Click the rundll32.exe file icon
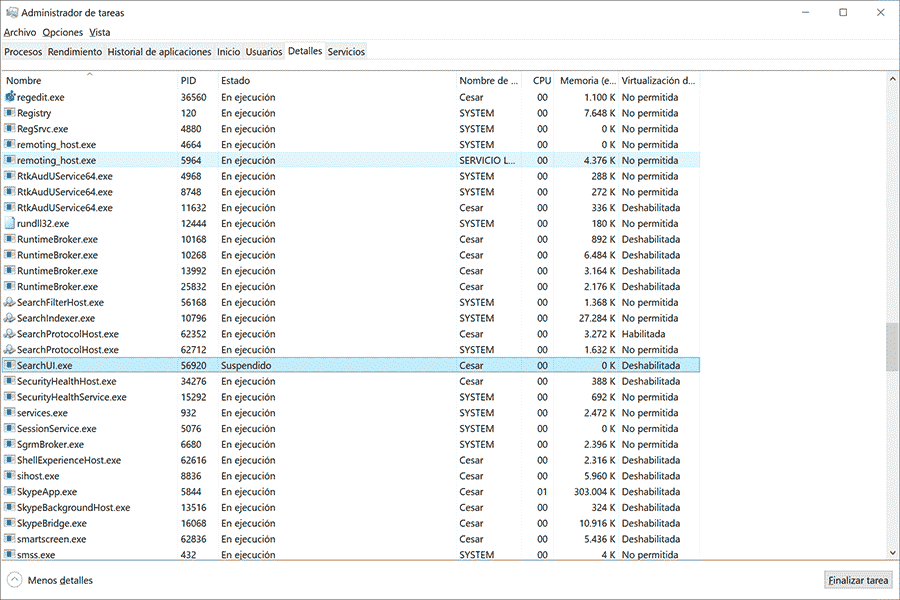The width and height of the screenshot is (900, 600). (10, 223)
